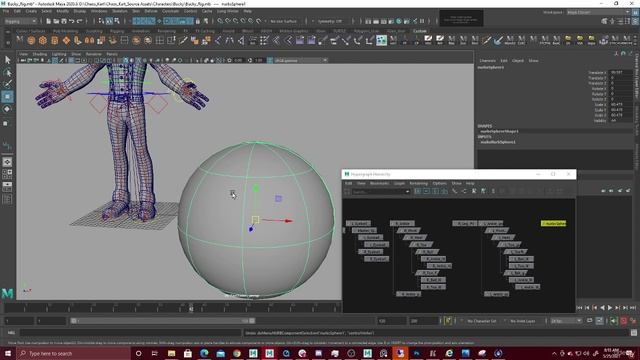Open the Windows menu in main menu bar
The image size is (640, 360).
tap(99, 11)
